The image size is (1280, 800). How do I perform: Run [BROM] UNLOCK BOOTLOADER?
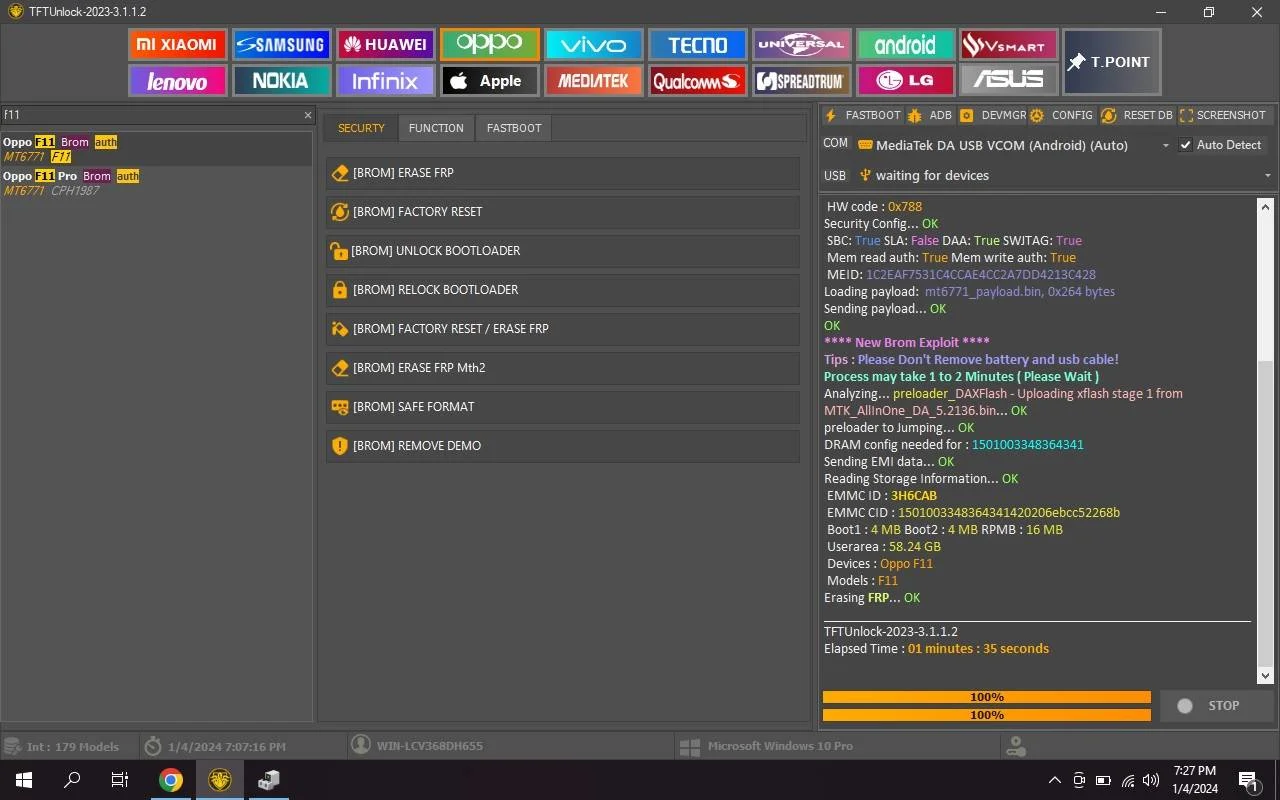563,250
